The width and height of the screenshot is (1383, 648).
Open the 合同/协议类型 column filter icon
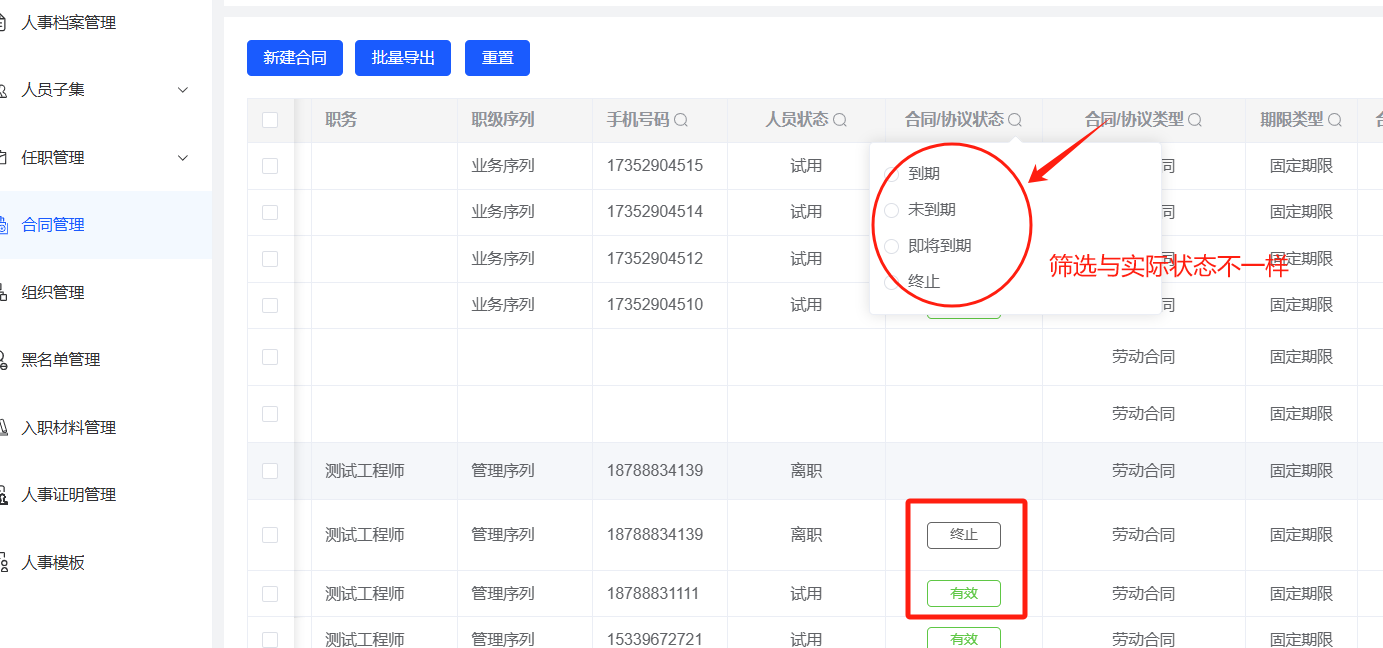tap(1194, 120)
